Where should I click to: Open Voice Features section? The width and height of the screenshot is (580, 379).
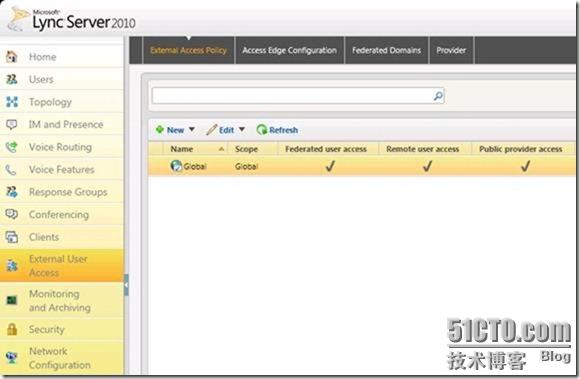[61, 169]
